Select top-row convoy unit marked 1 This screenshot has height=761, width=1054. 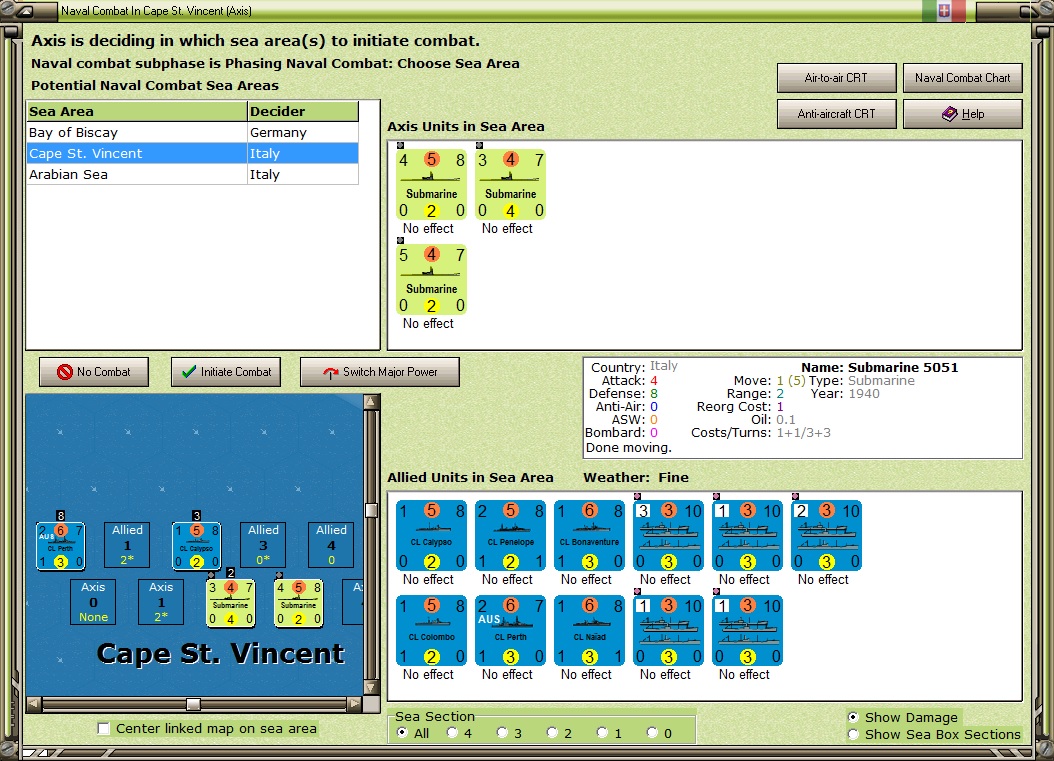pyautogui.click(x=747, y=536)
